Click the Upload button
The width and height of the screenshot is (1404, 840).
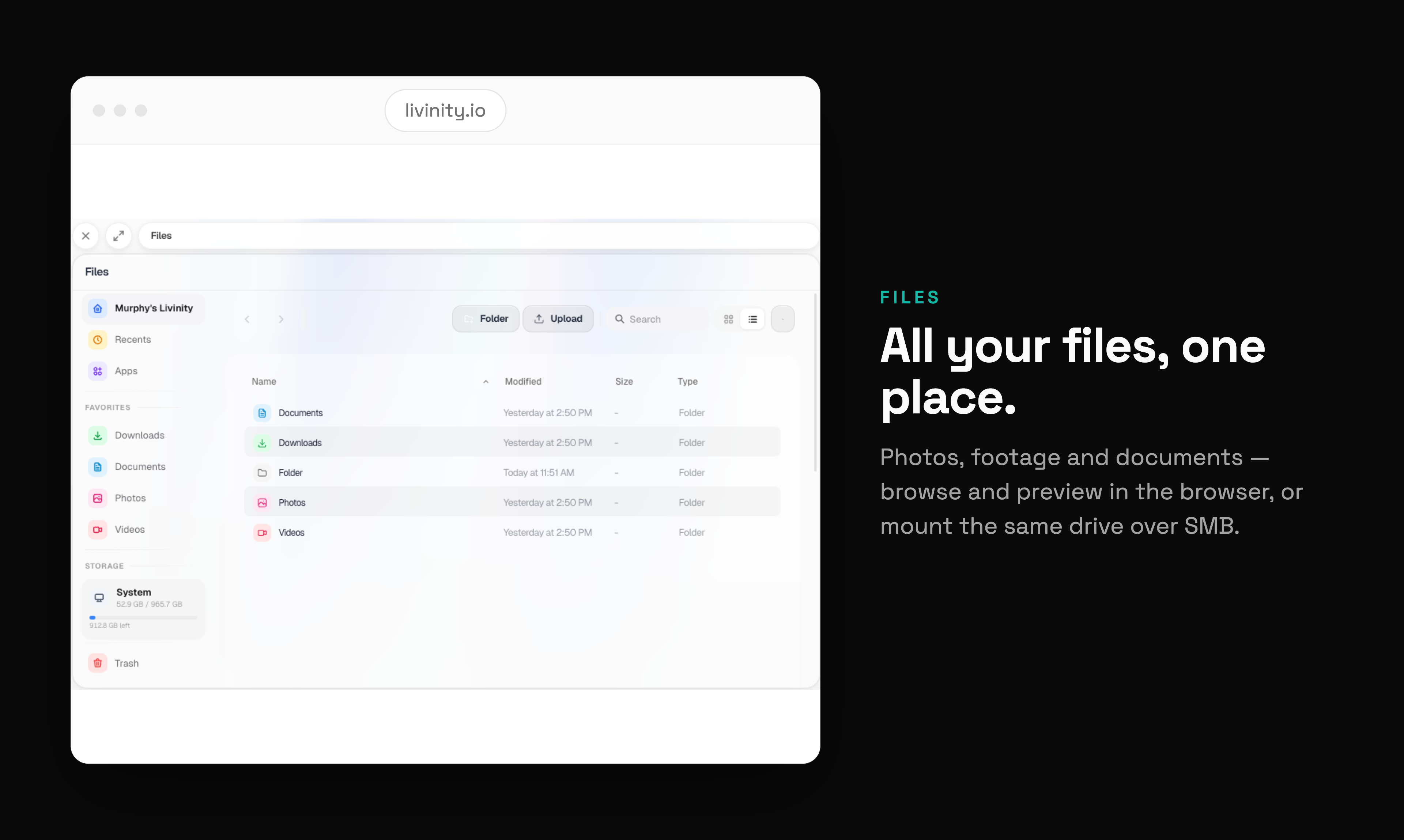coord(558,319)
